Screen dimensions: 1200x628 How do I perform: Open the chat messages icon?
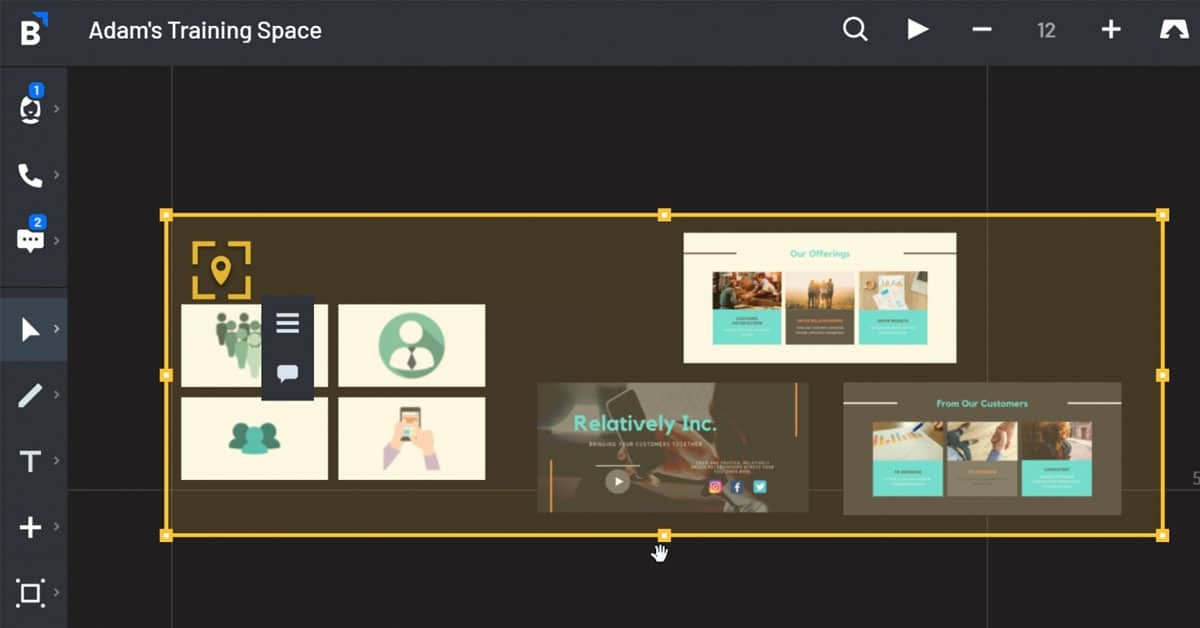point(31,240)
